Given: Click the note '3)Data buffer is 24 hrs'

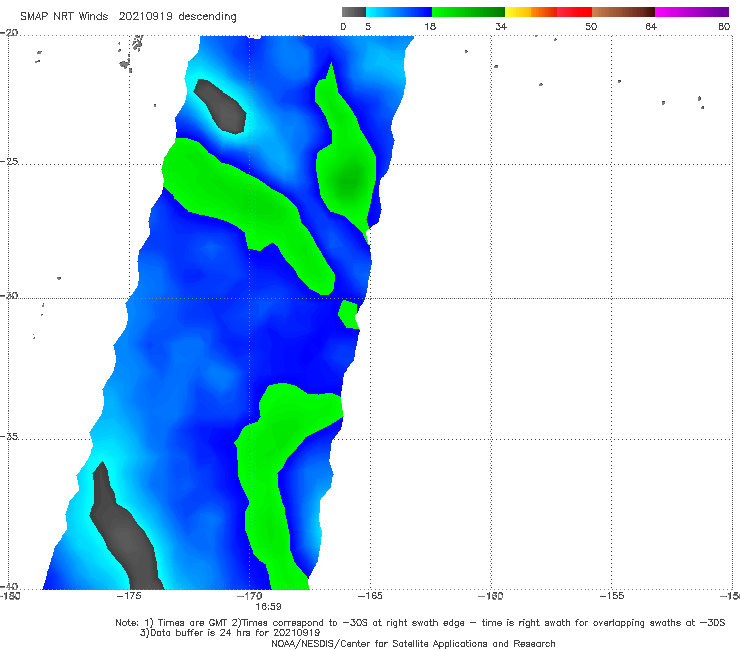Looking at the screenshot, I should [230, 633].
